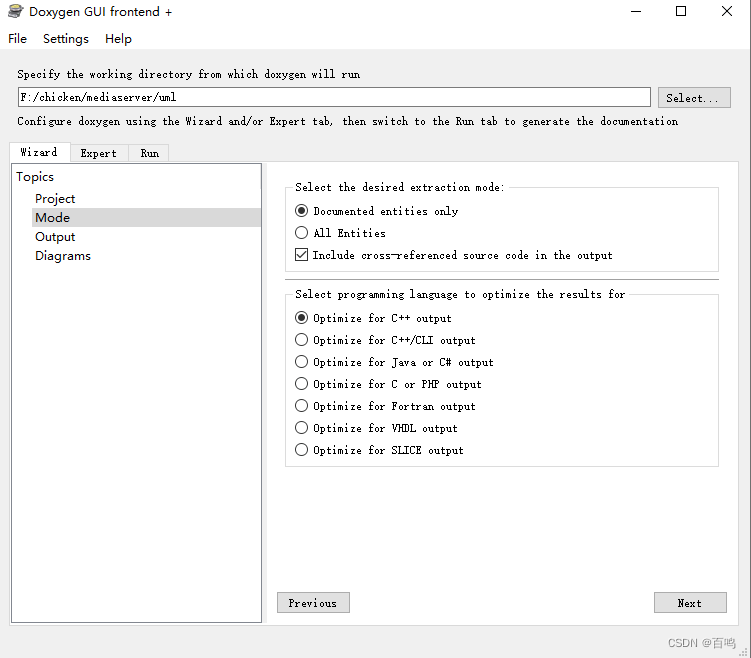Screen dimensions: 751x658
Task: Select the Output topic
Action: [55, 237]
